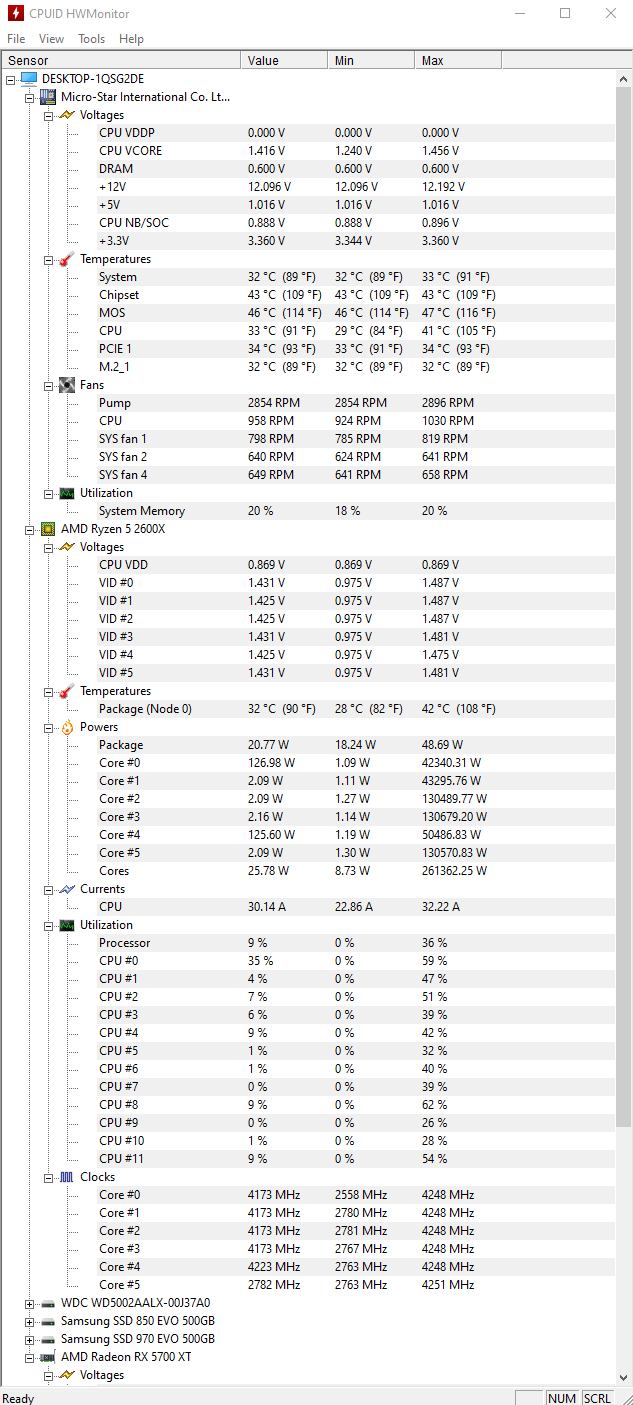Click the AMD Ryzen 5 2600X chip icon
The width and height of the screenshot is (633, 1405).
48,529
